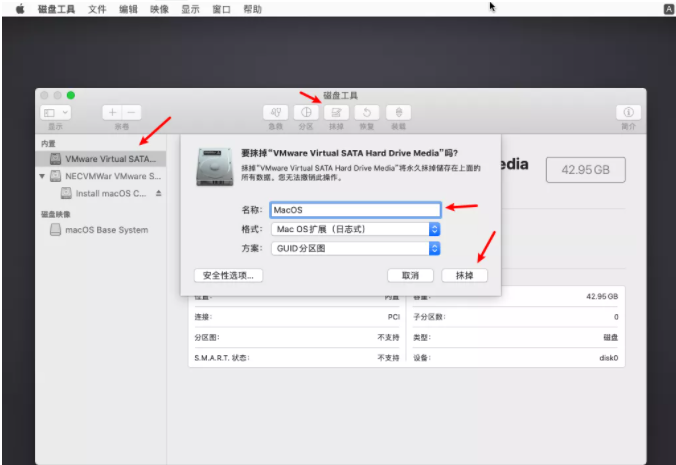Open the 帮助 menu
The image size is (676, 465).
tap(252, 9)
